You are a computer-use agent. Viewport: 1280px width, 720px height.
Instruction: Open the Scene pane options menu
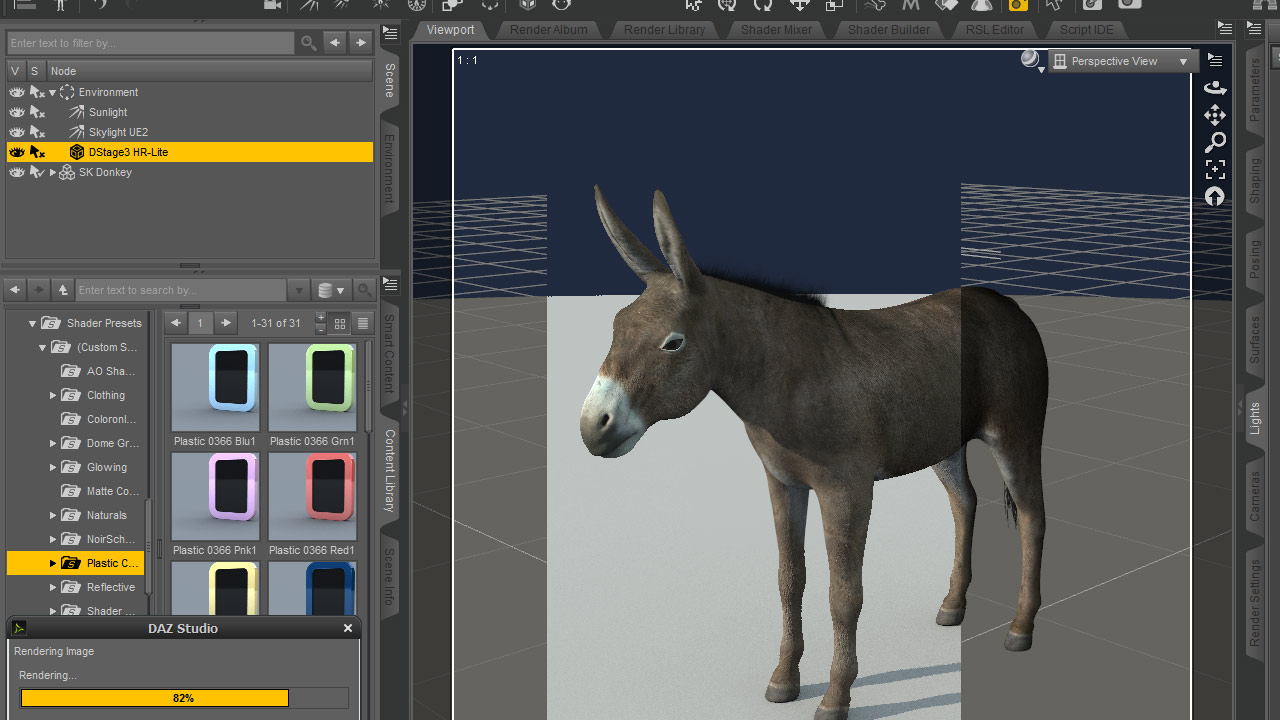click(x=390, y=34)
